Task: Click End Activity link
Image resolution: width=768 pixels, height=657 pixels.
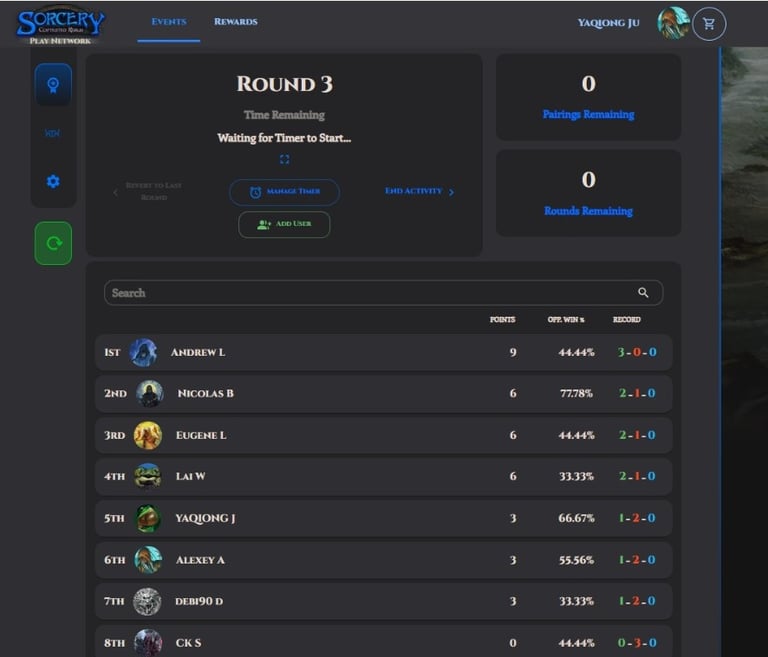Action: 419,191
